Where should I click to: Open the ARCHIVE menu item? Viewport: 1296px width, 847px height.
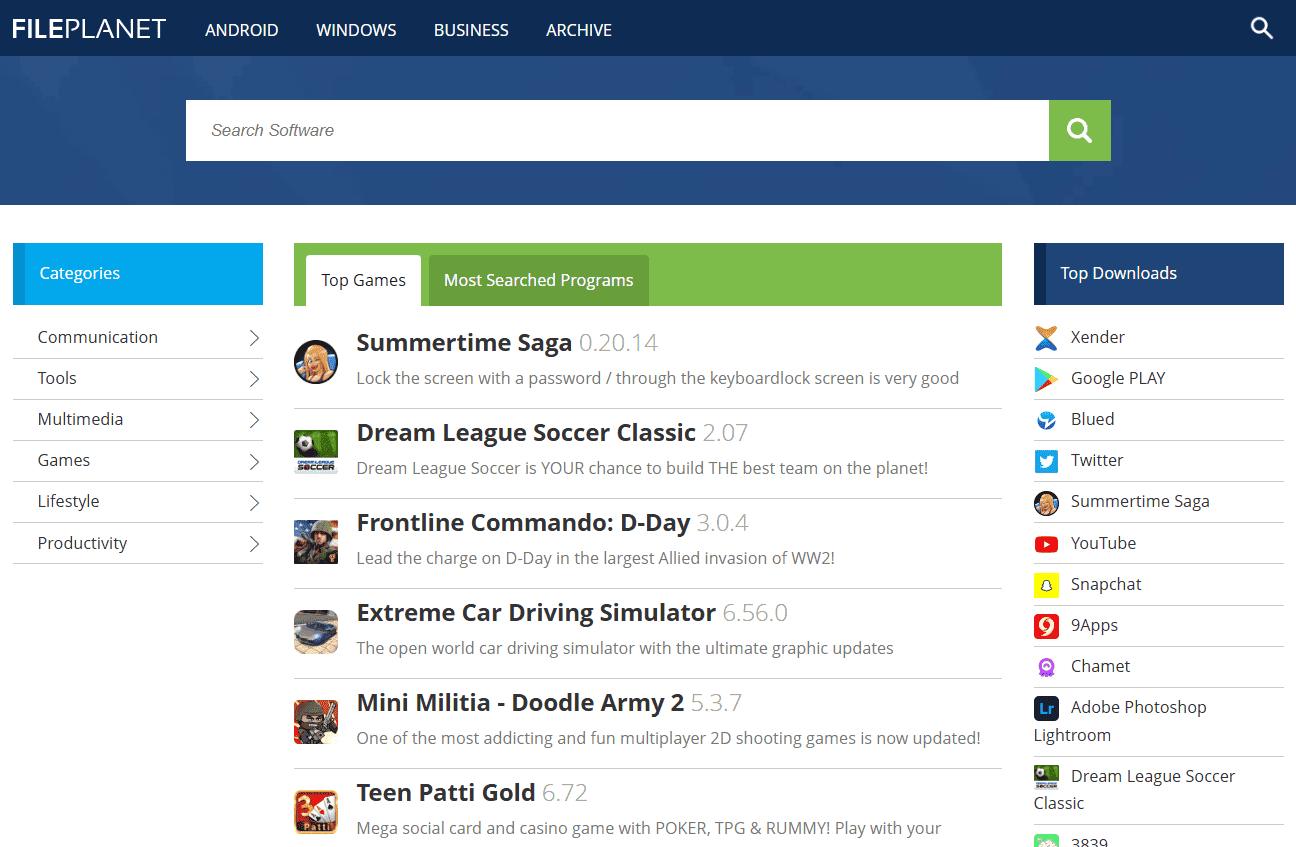tap(578, 30)
